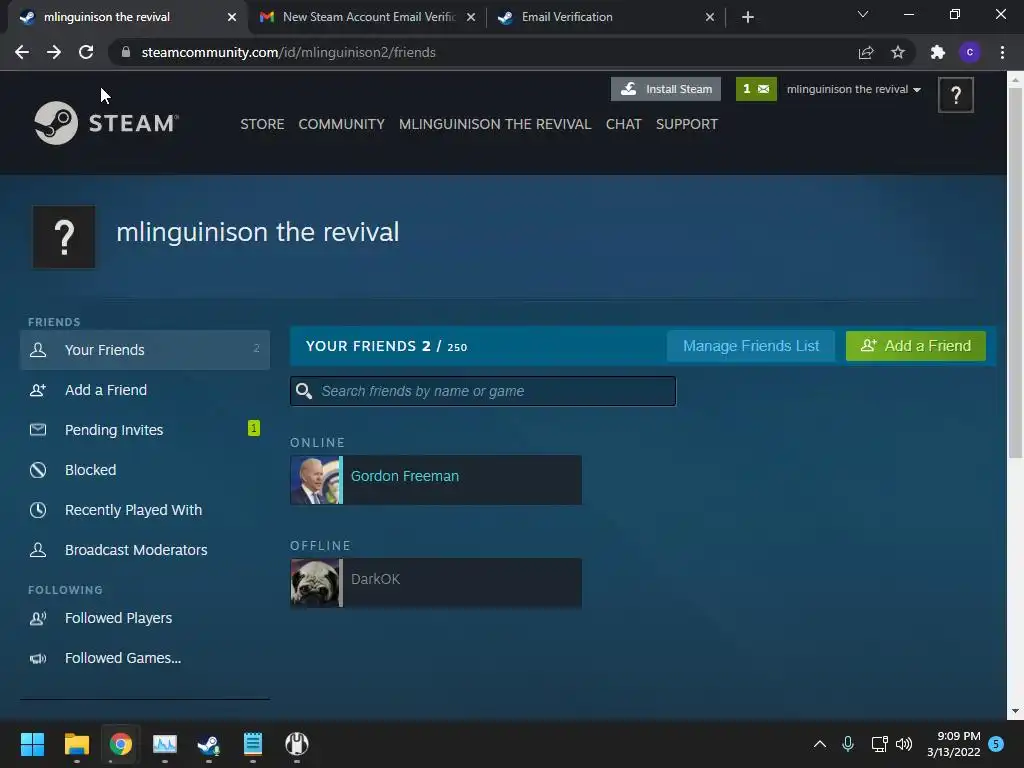1024x768 pixels.
Task: Click the microphone icon in system tray
Action: 848,744
